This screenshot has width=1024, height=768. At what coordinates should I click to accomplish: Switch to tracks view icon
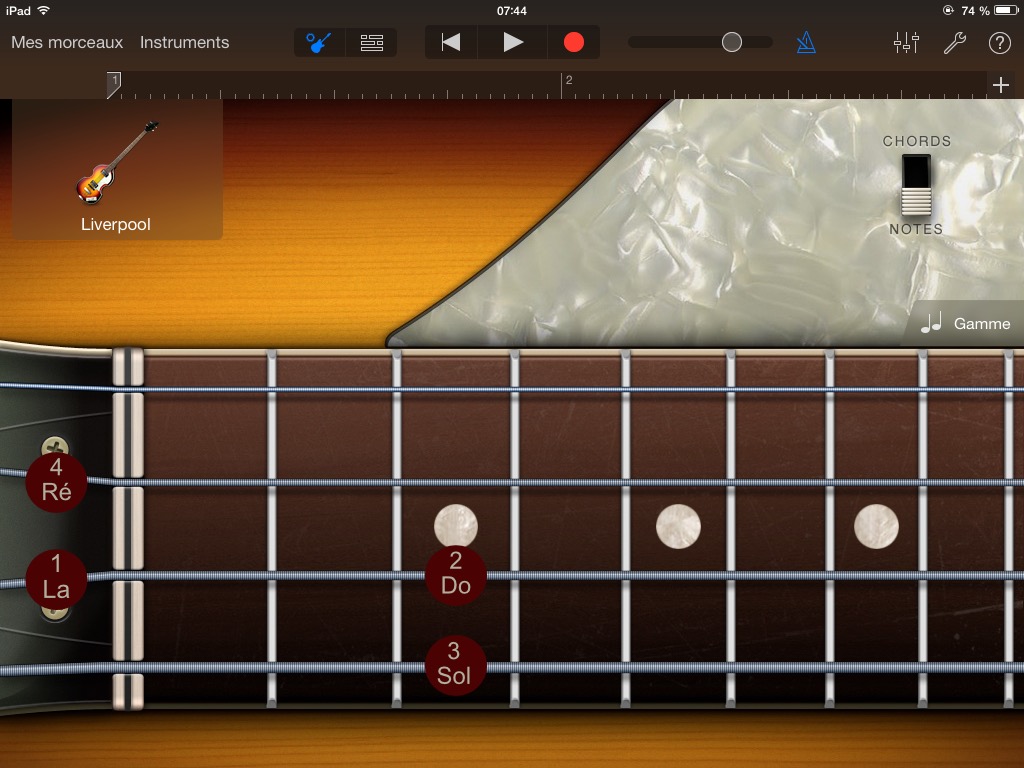coord(372,43)
